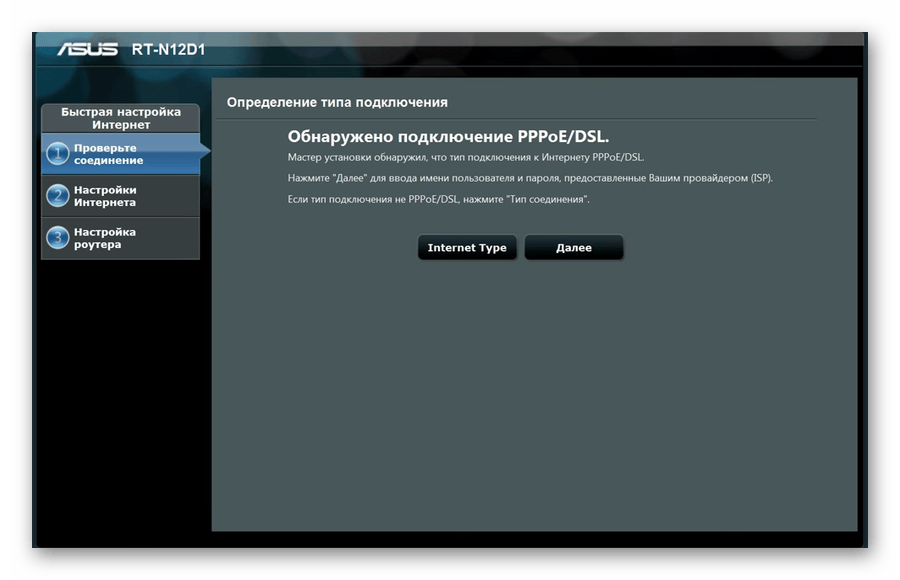Screen dimensions: 900x580
Task: Click the step 2 number circle icon
Action: [57, 196]
